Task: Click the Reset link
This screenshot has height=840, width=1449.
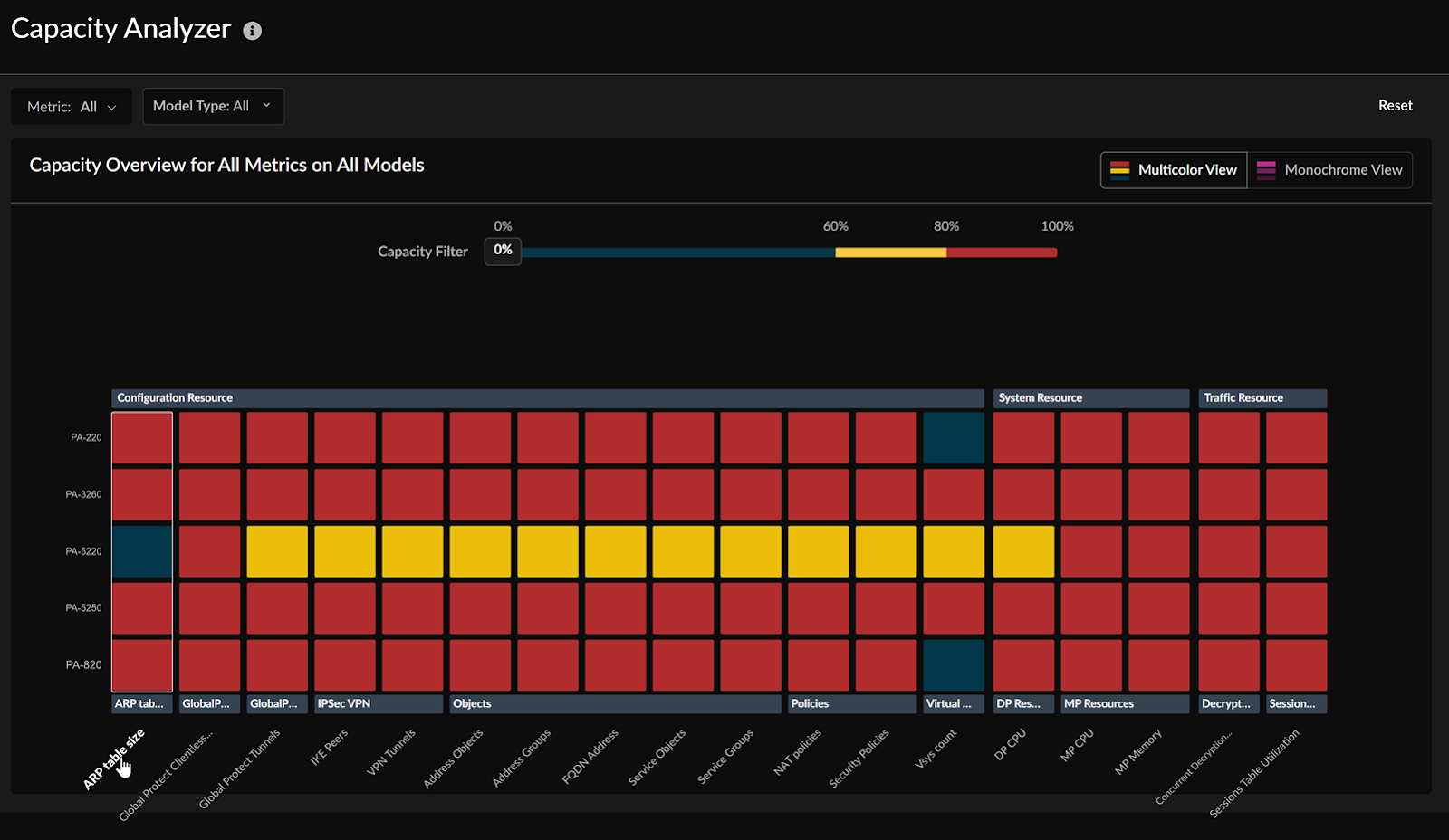Action: coord(1395,106)
